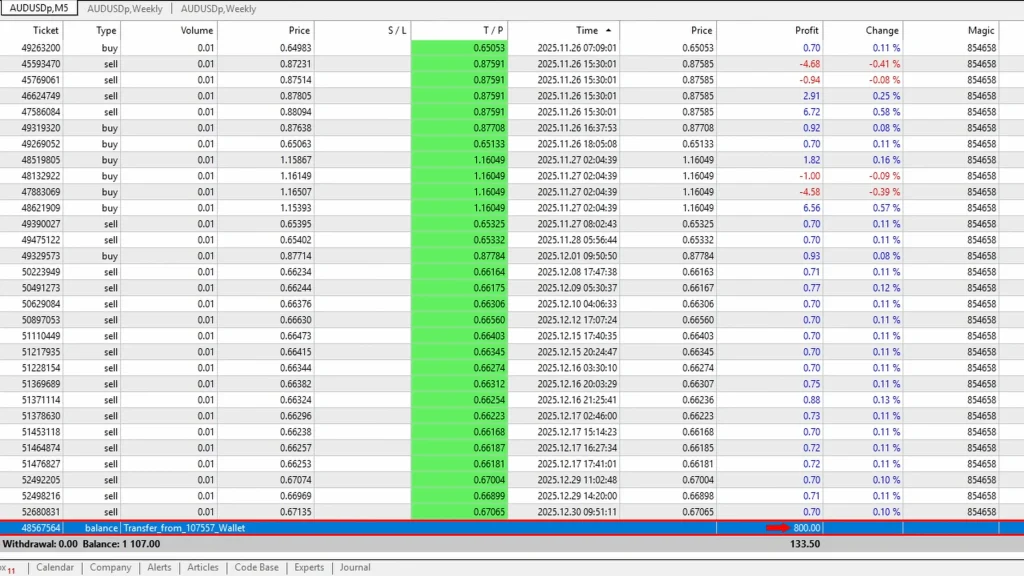Click the red arrow icon beside 800.00

point(779,528)
